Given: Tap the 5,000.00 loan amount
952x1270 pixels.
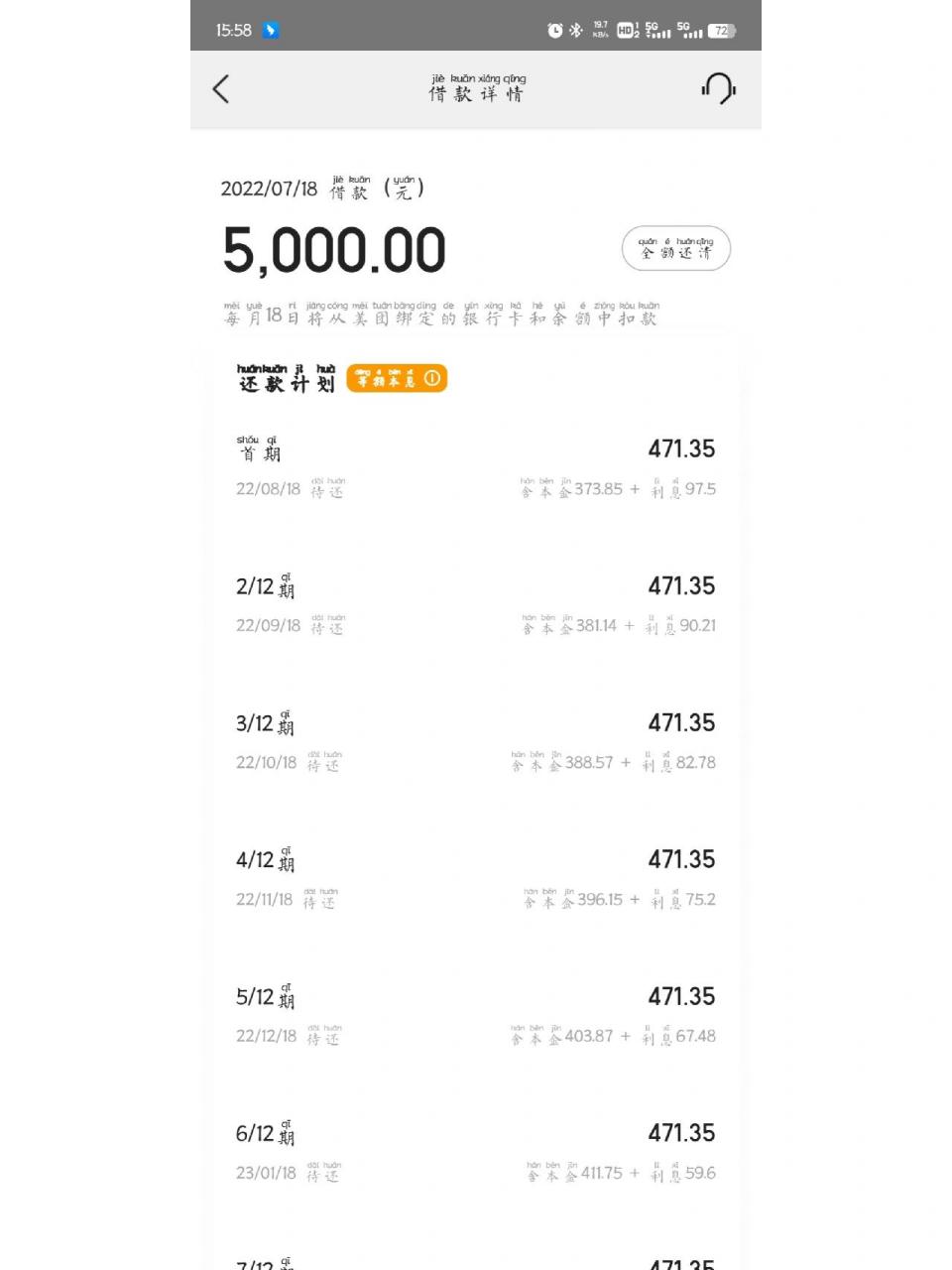Looking at the screenshot, I should click(x=334, y=249).
